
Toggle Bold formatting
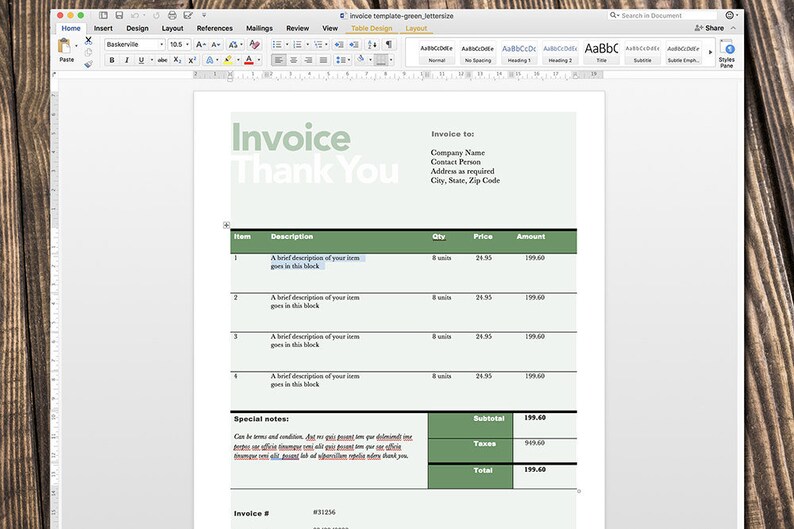[112, 60]
